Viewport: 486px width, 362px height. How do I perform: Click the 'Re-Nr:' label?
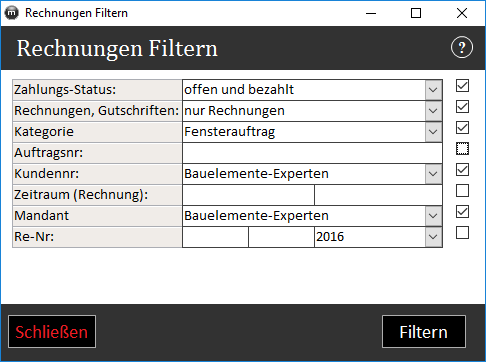tap(34, 237)
